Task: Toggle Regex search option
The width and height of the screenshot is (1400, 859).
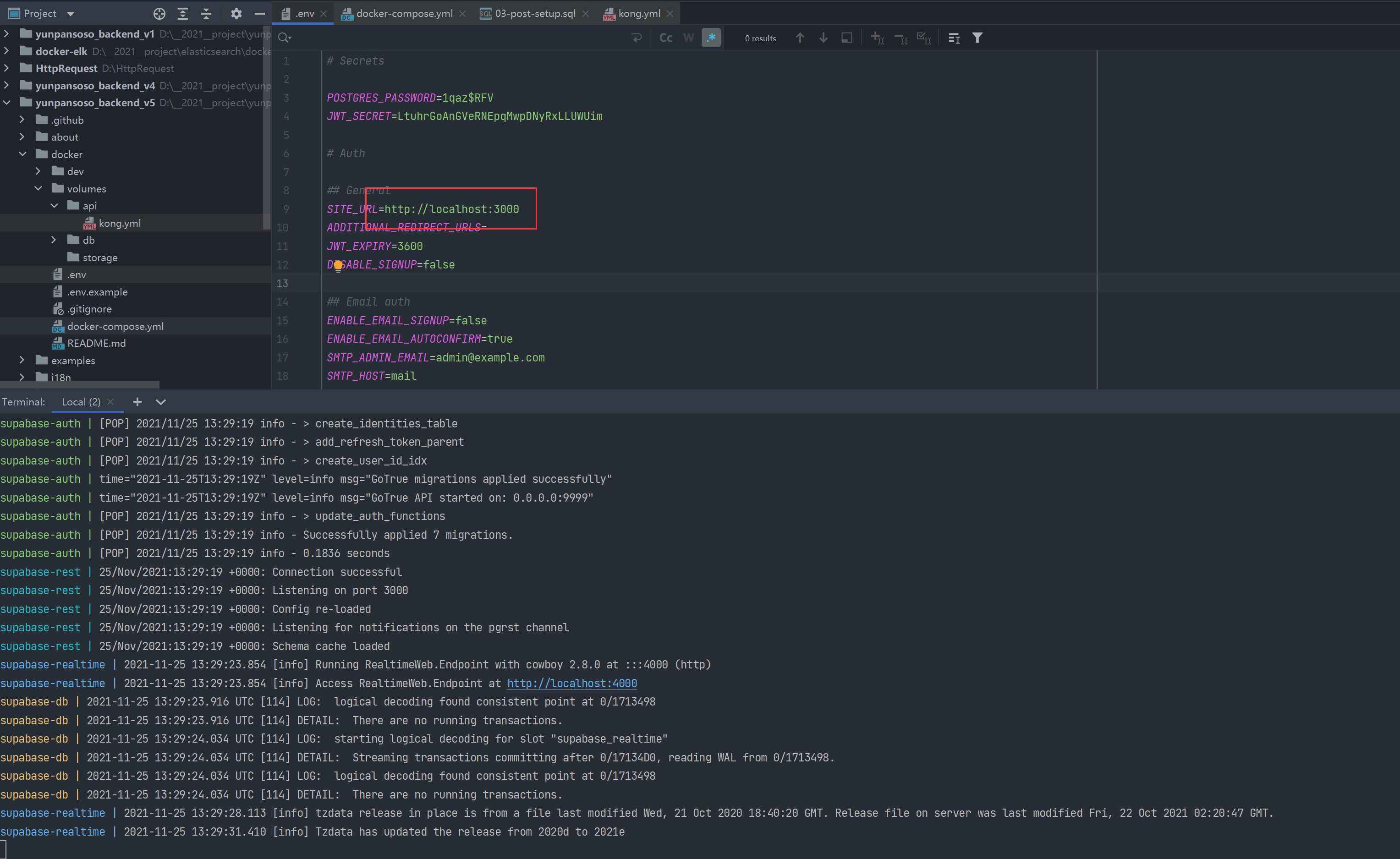Action: pos(711,38)
